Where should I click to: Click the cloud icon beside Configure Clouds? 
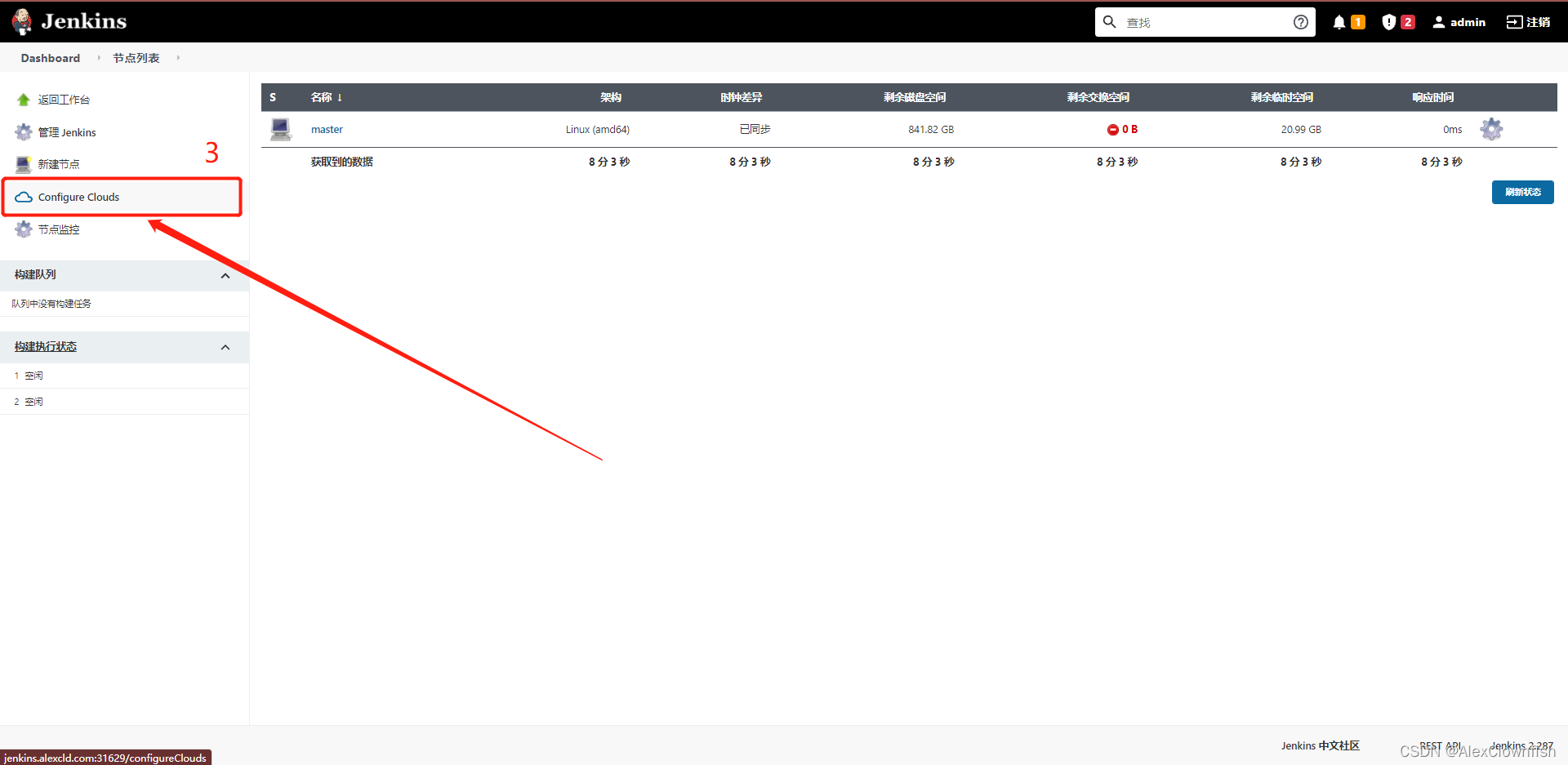[24, 197]
